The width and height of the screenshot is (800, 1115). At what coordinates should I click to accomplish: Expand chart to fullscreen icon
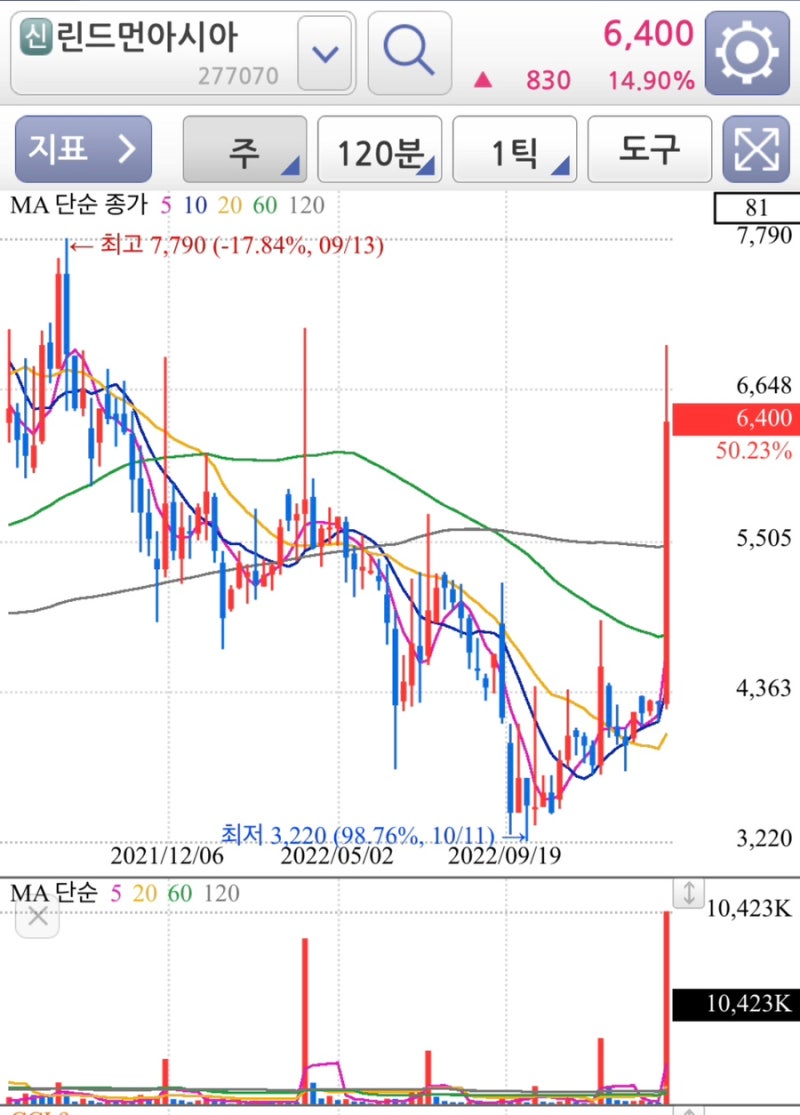756,149
